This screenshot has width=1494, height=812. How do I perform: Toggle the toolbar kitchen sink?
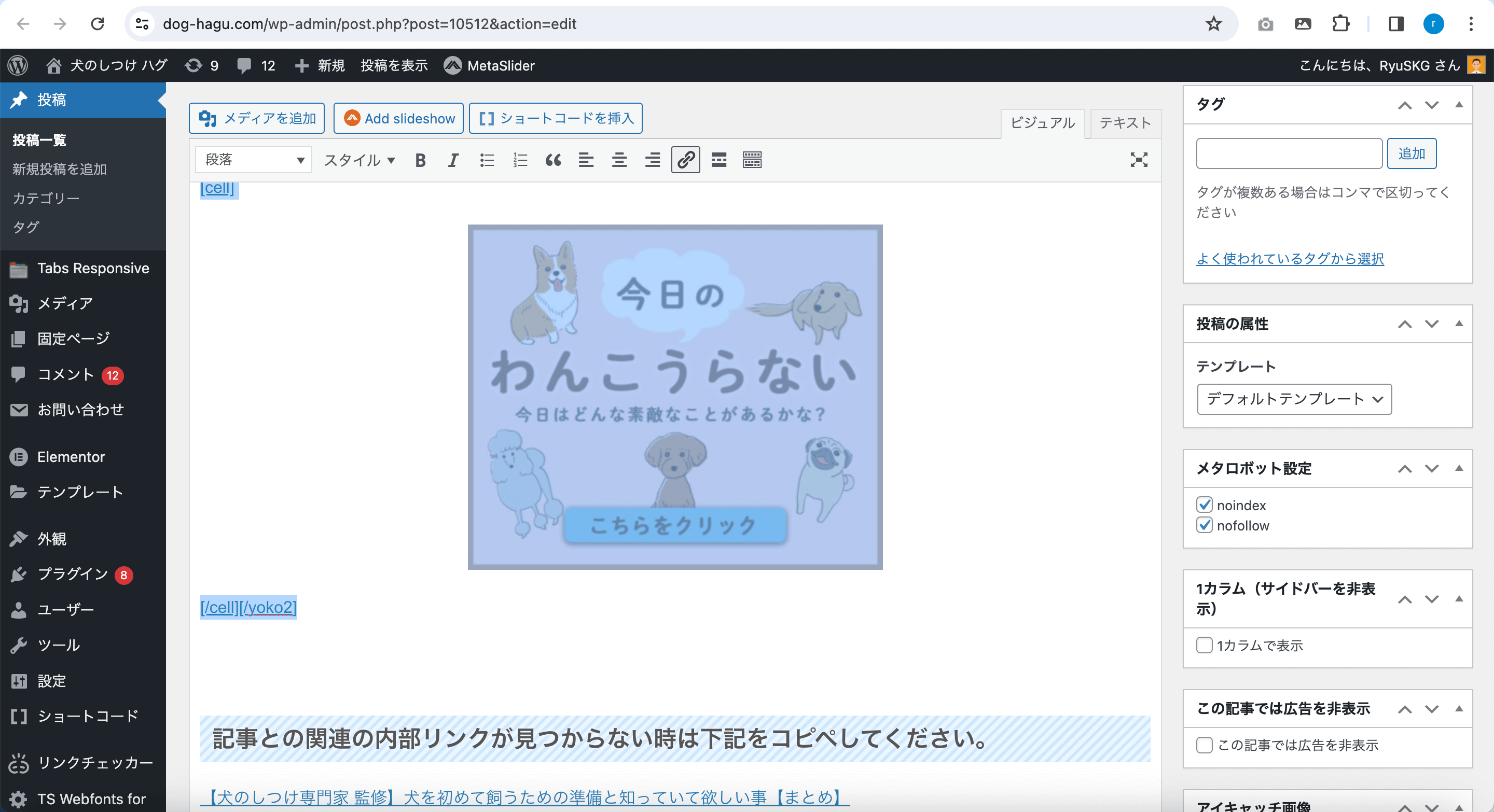[752, 160]
